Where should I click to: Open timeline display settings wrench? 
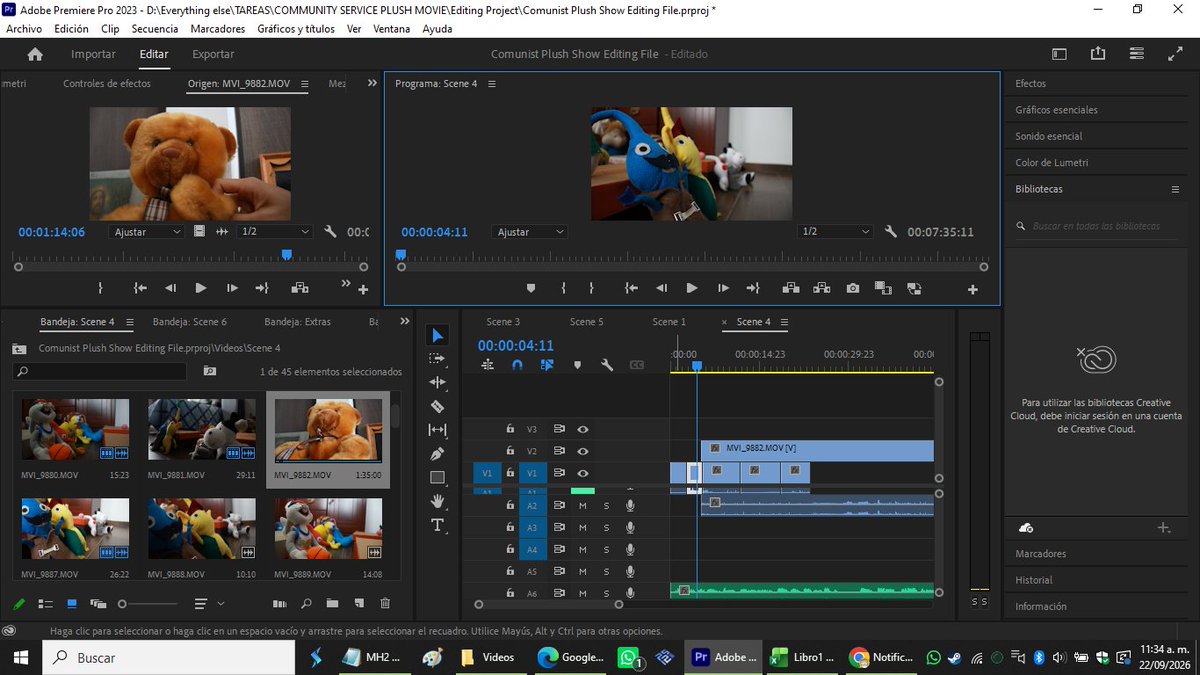tap(606, 365)
